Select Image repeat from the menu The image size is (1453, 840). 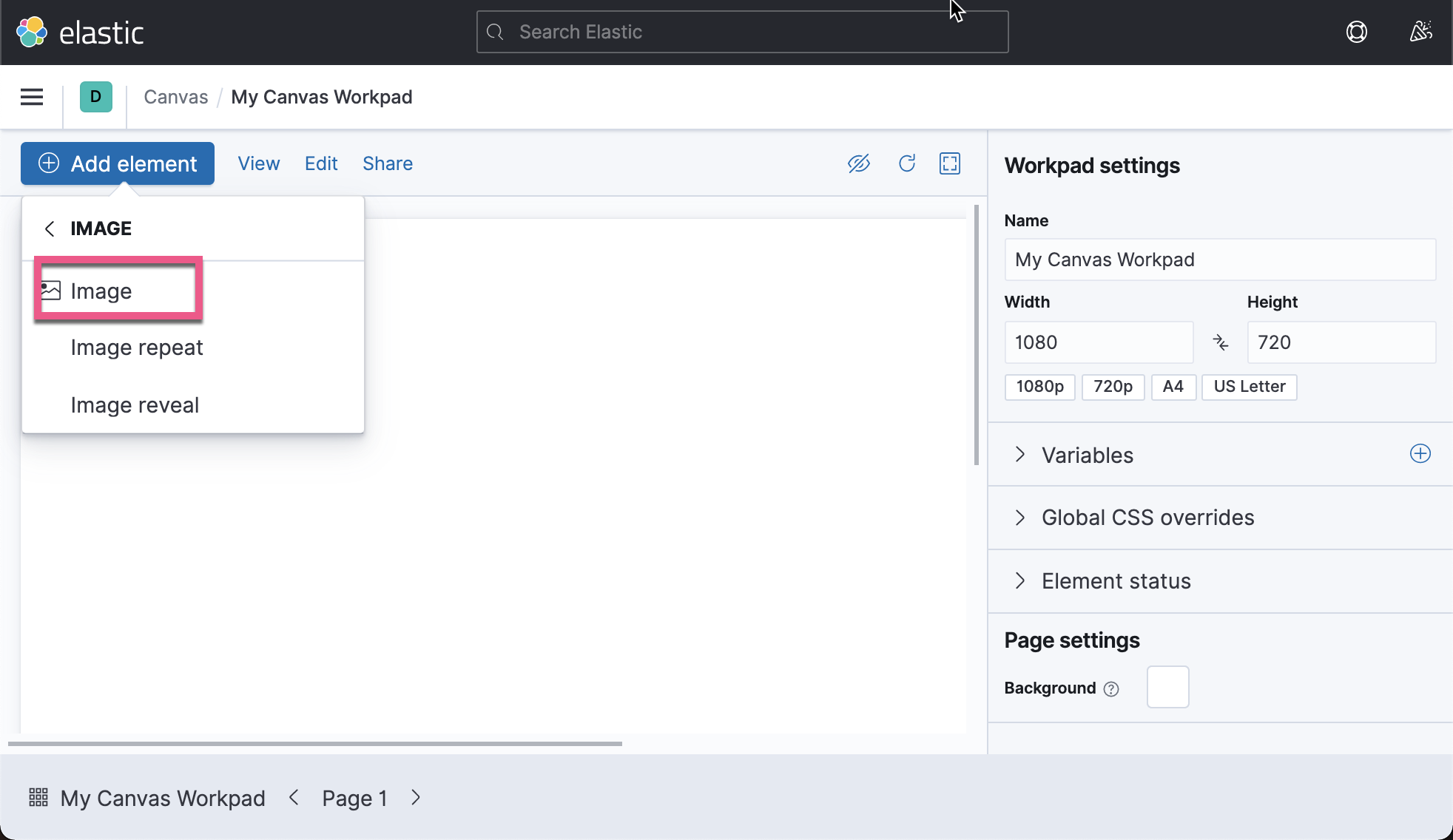tap(137, 348)
